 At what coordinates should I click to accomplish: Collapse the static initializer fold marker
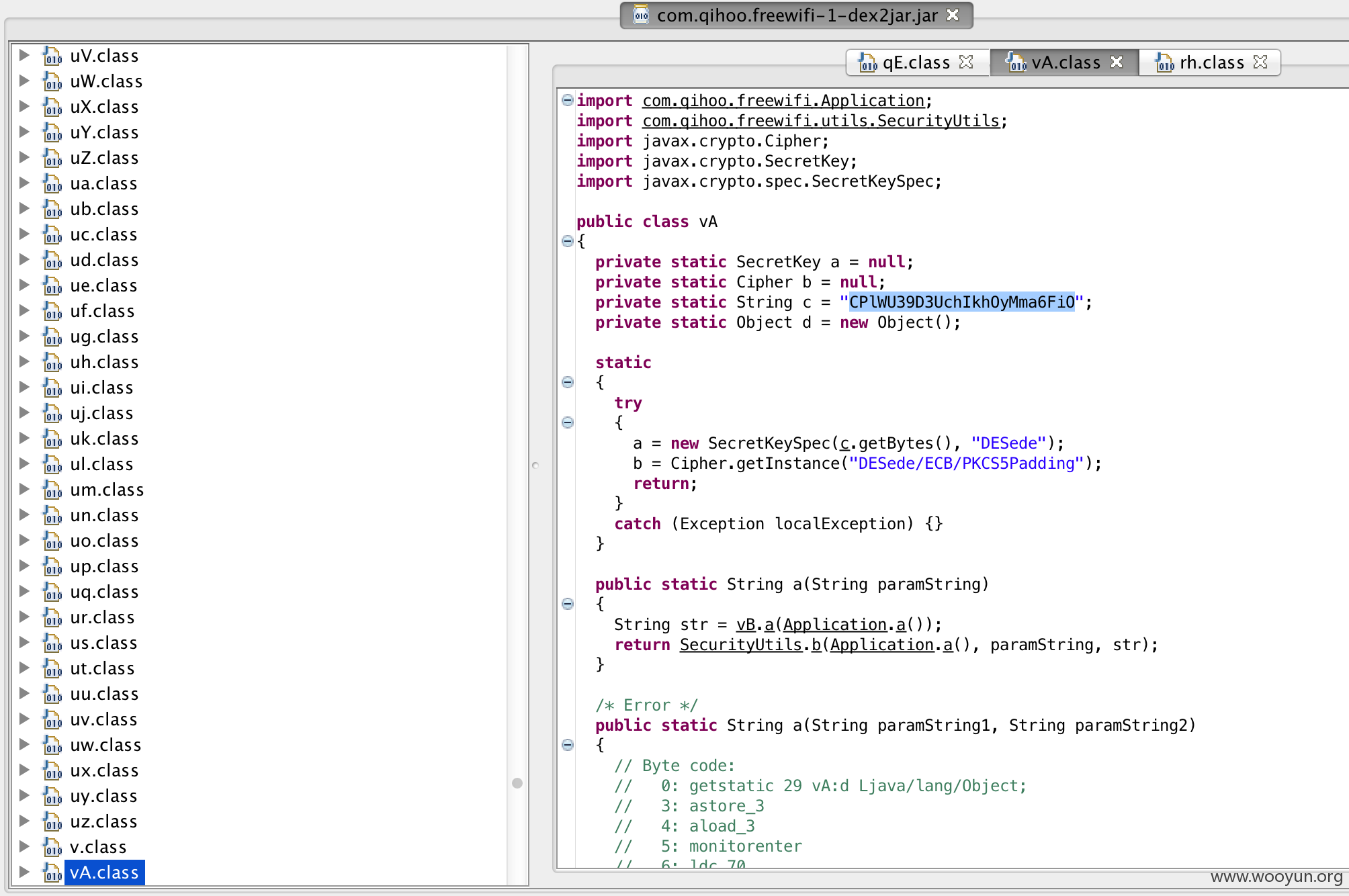[x=568, y=382]
